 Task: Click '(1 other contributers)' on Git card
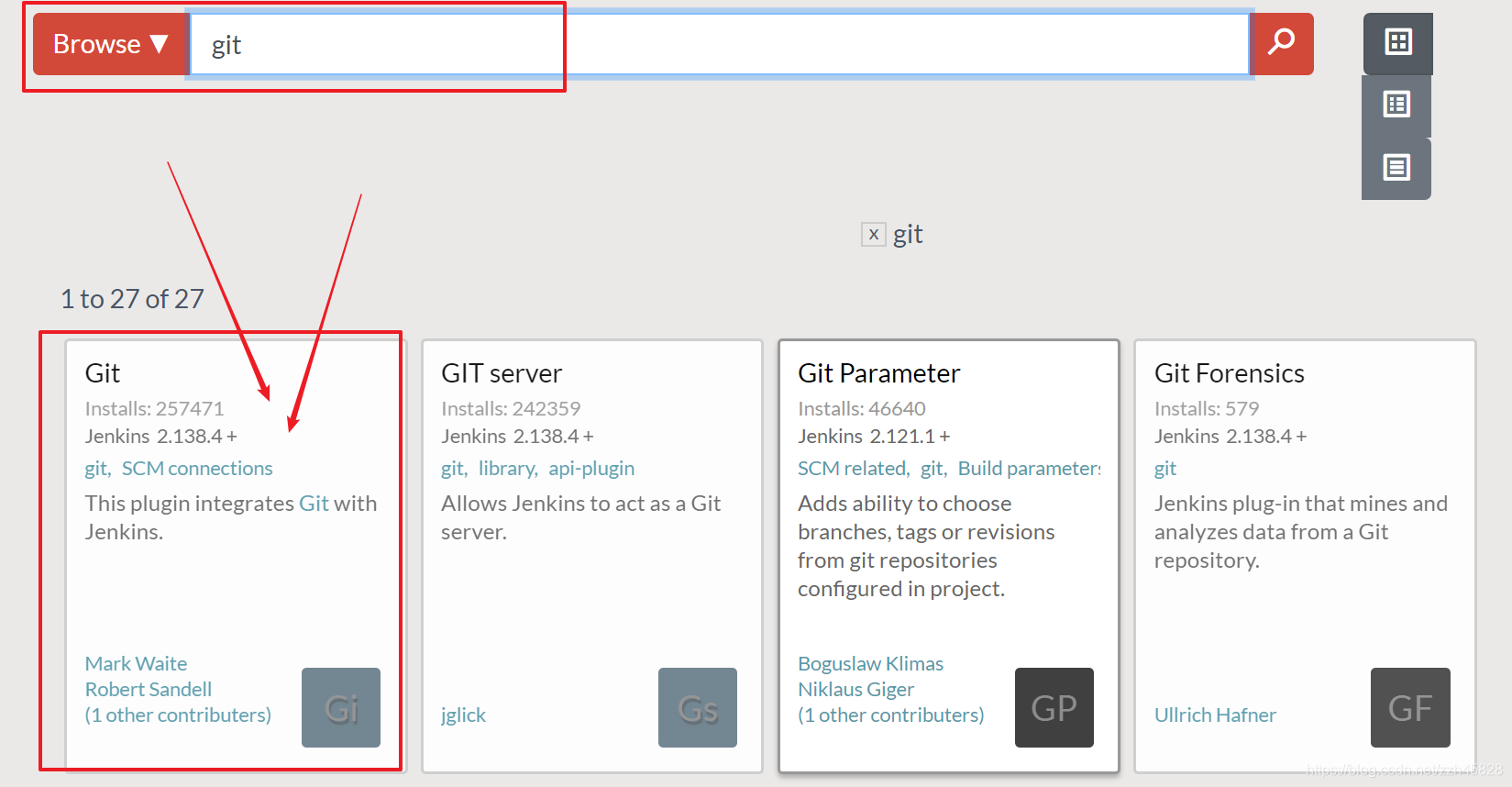point(178,715)
